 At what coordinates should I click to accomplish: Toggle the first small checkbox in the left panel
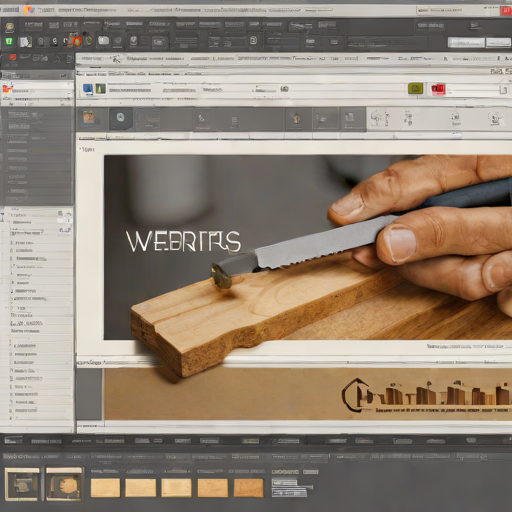pyautogui.click(x=61, y=213)
